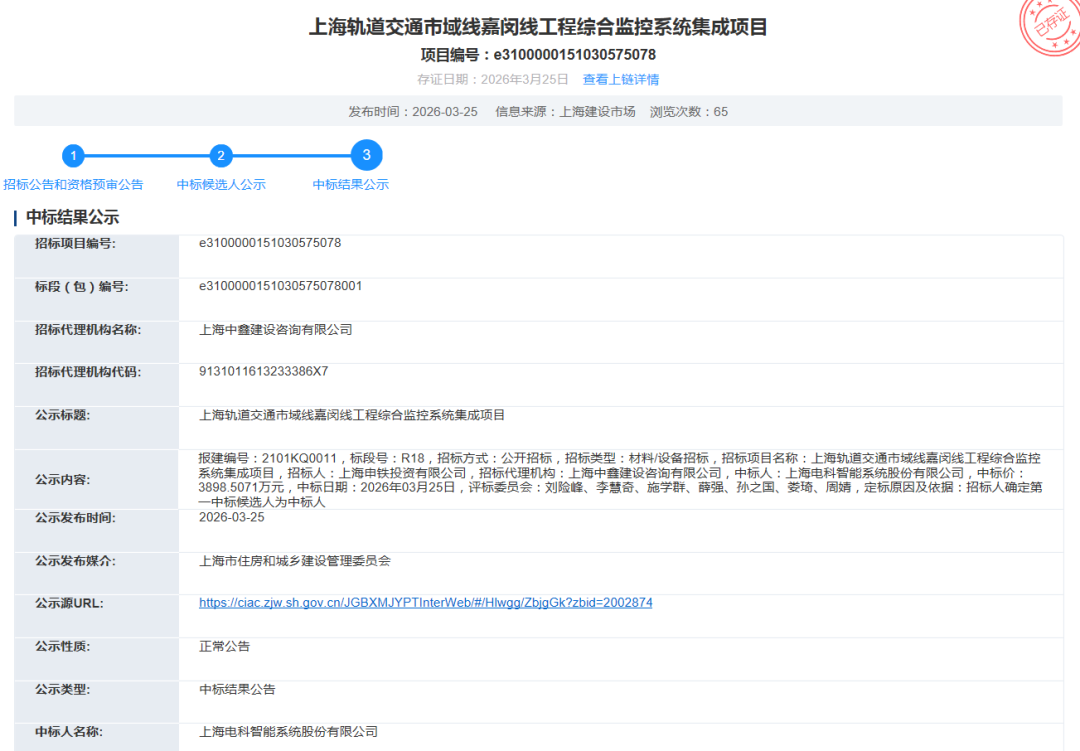
Task: Click the 标段（包）编号 row label
Action: (81, 287)
